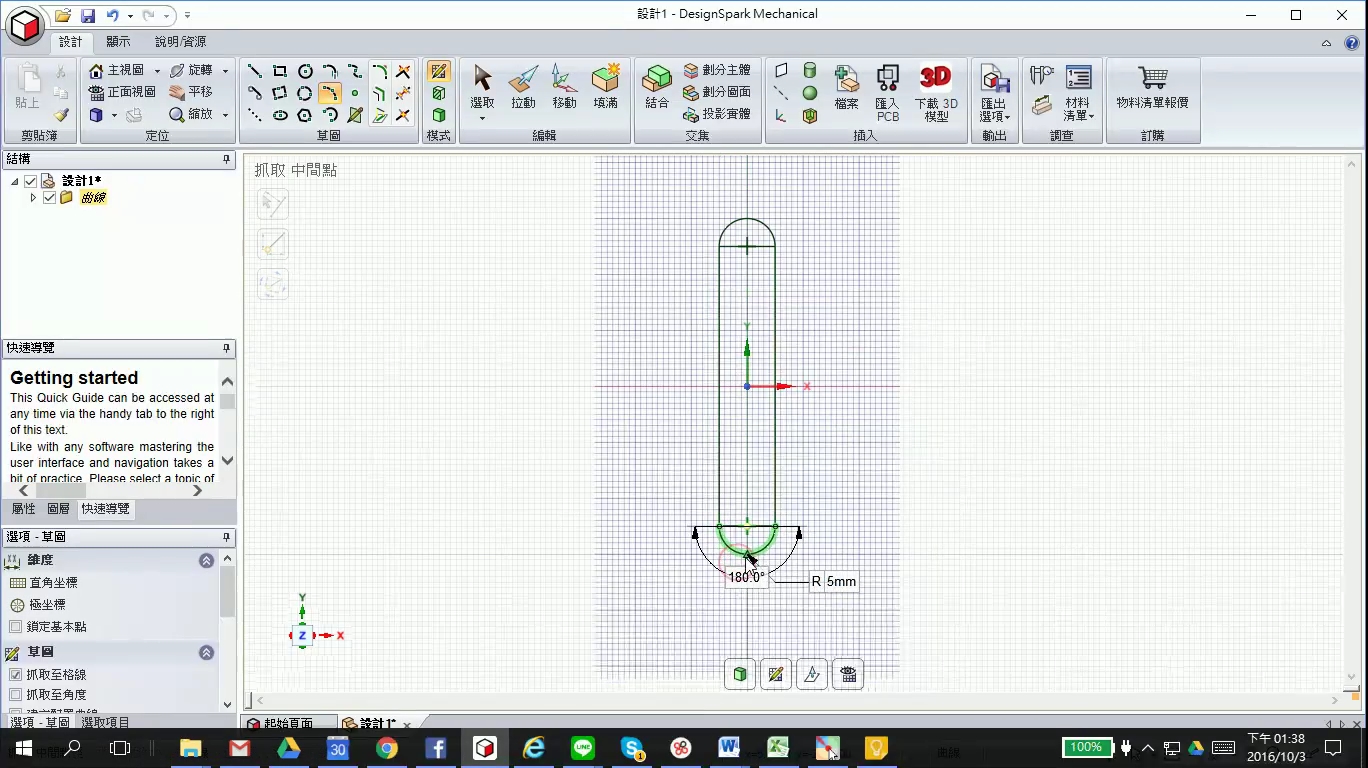
Task: Toggle visibility checkbox for 曲線 folder
Action: (x=49, y=198)
